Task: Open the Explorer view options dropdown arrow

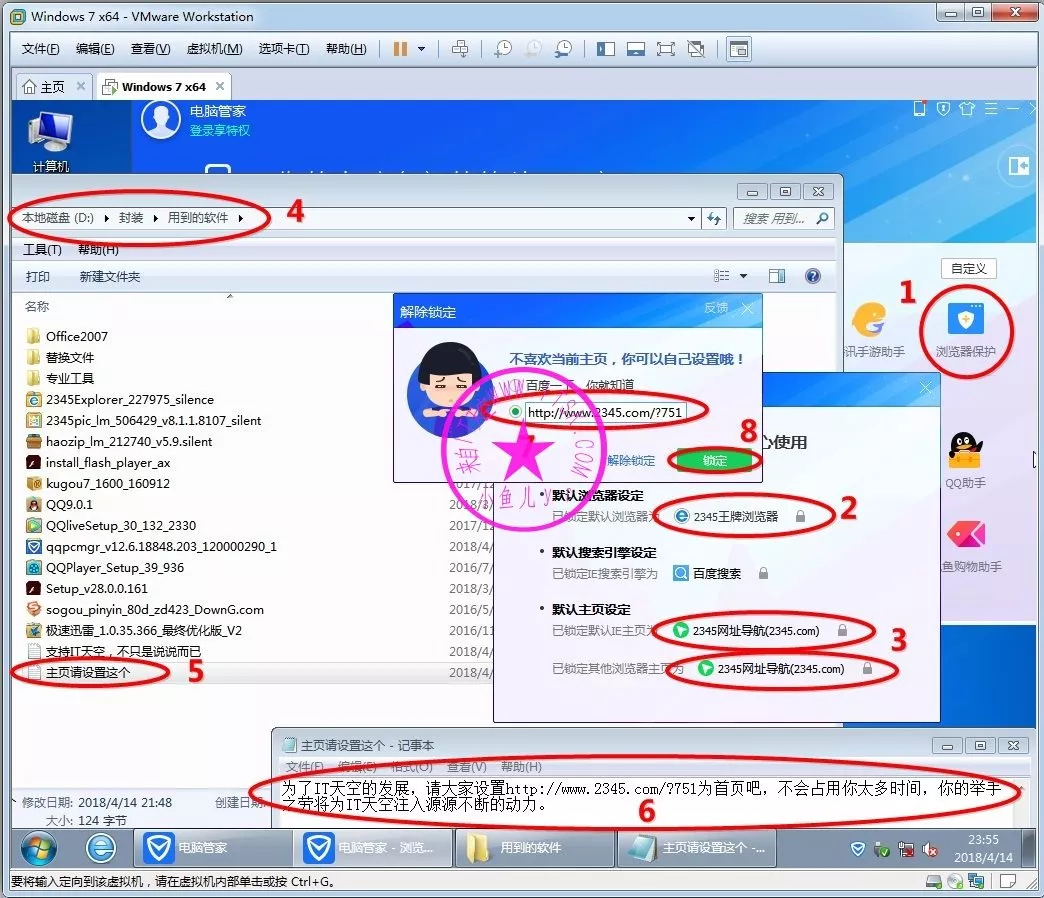Action: pos(743,276)
